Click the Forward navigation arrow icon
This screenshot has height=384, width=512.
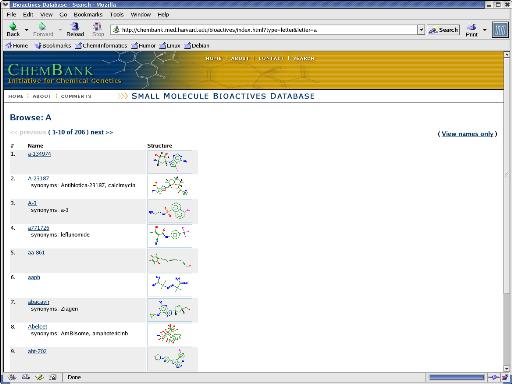coord(42,26)
